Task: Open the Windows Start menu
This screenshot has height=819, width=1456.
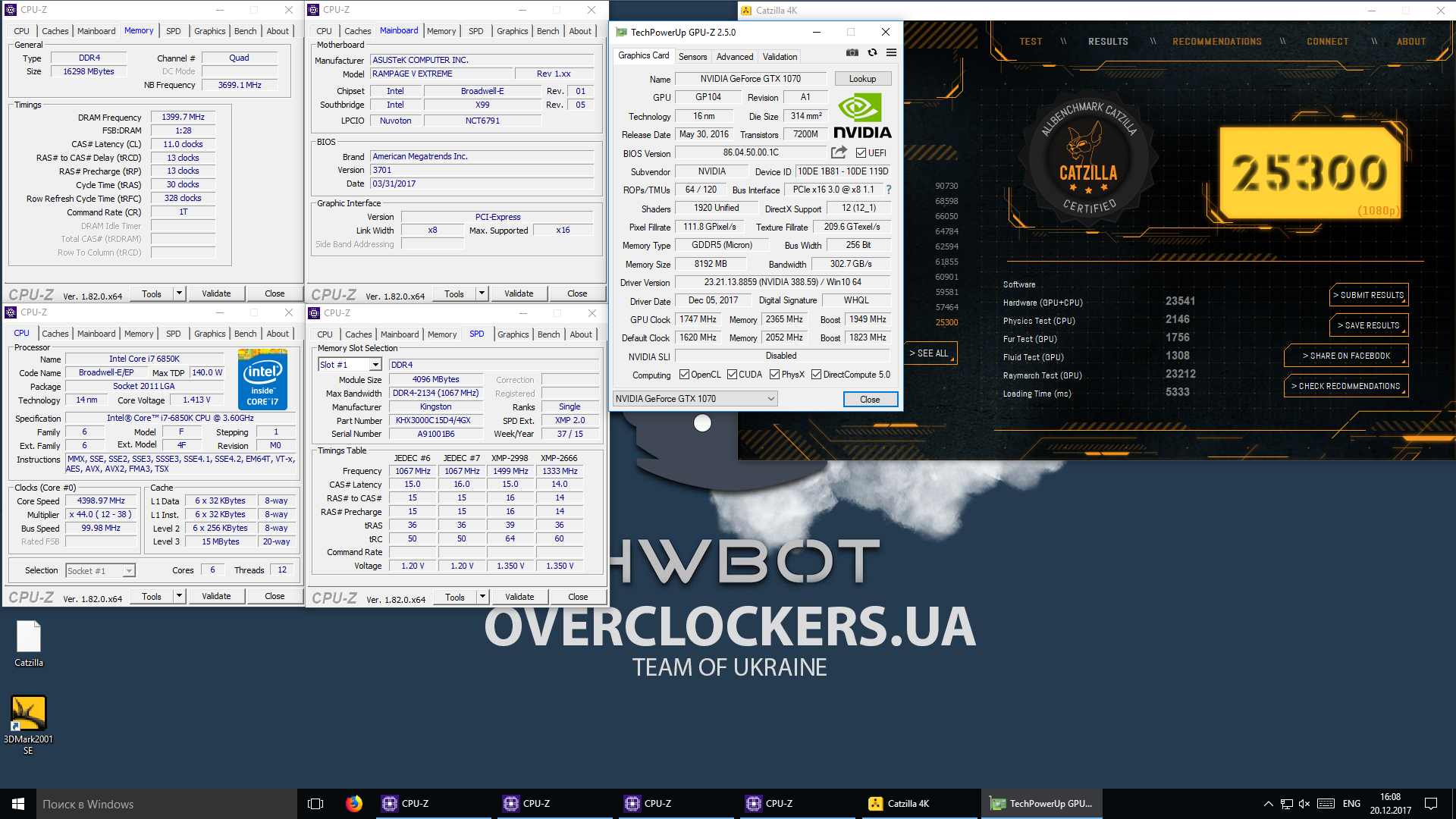Action: coord(18,804)
